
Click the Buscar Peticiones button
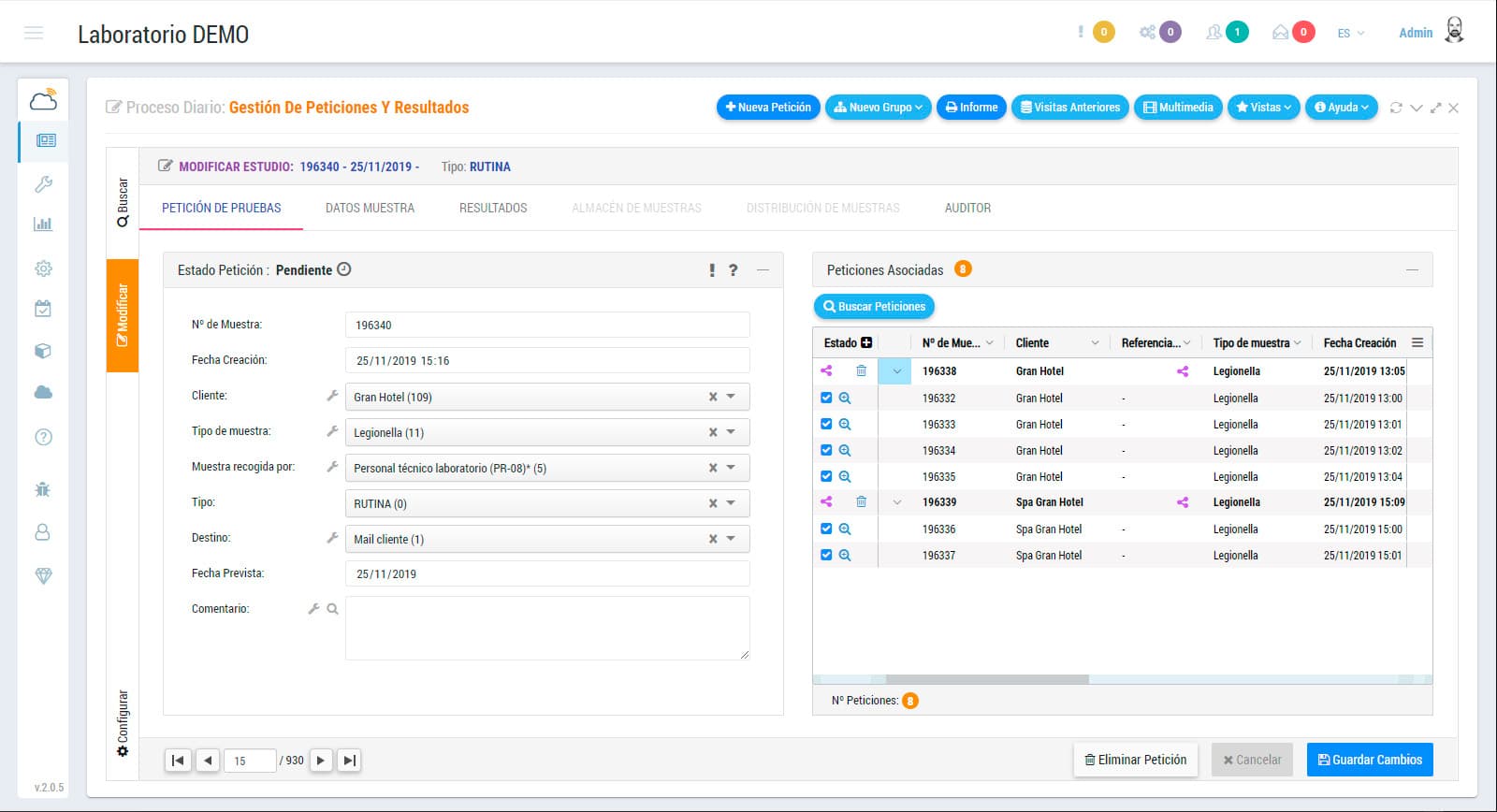[x=874, y=306]
